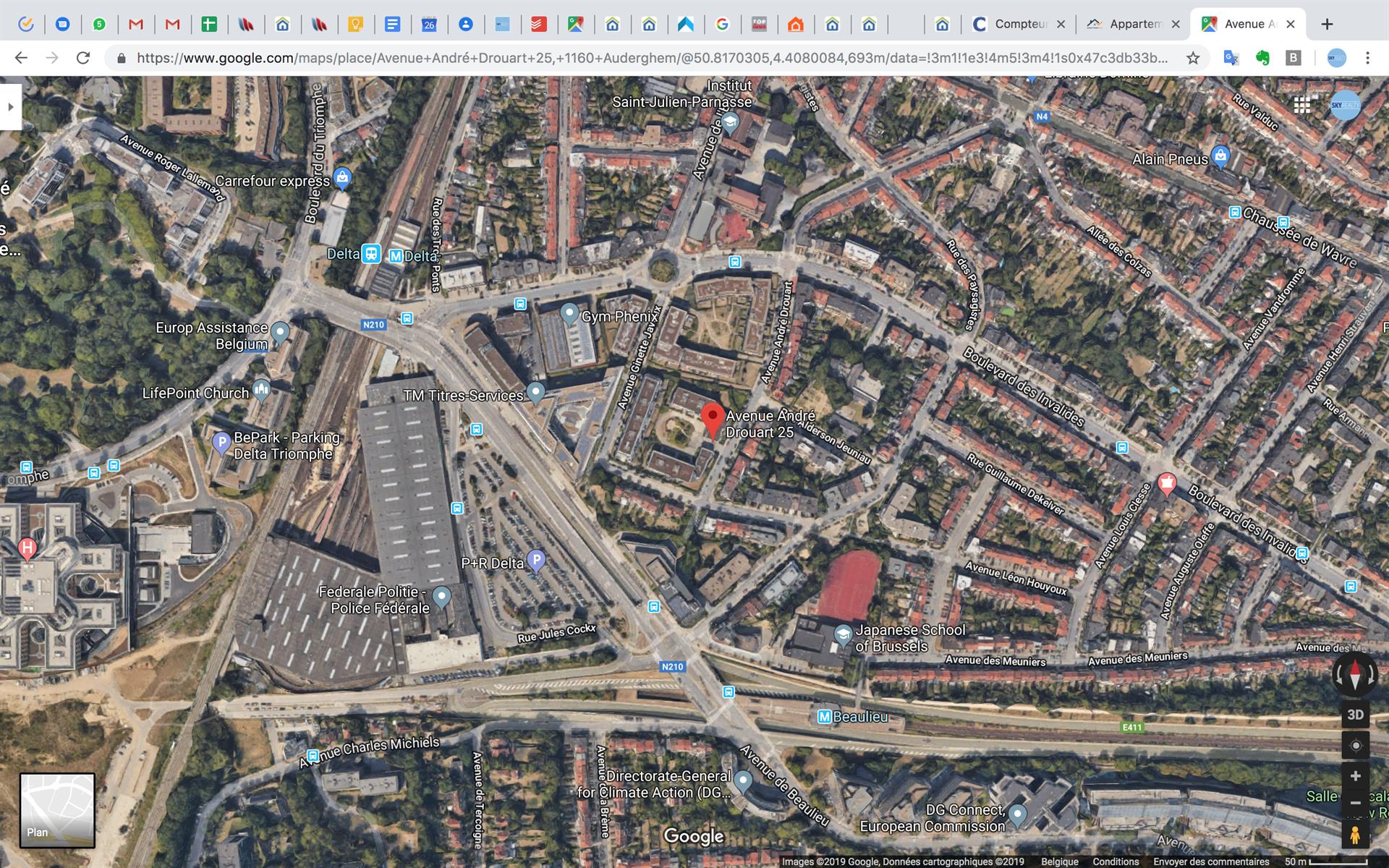1389x868 pixels.
Task: Zoom out with the minus button
Action: tap(1355, 803)
